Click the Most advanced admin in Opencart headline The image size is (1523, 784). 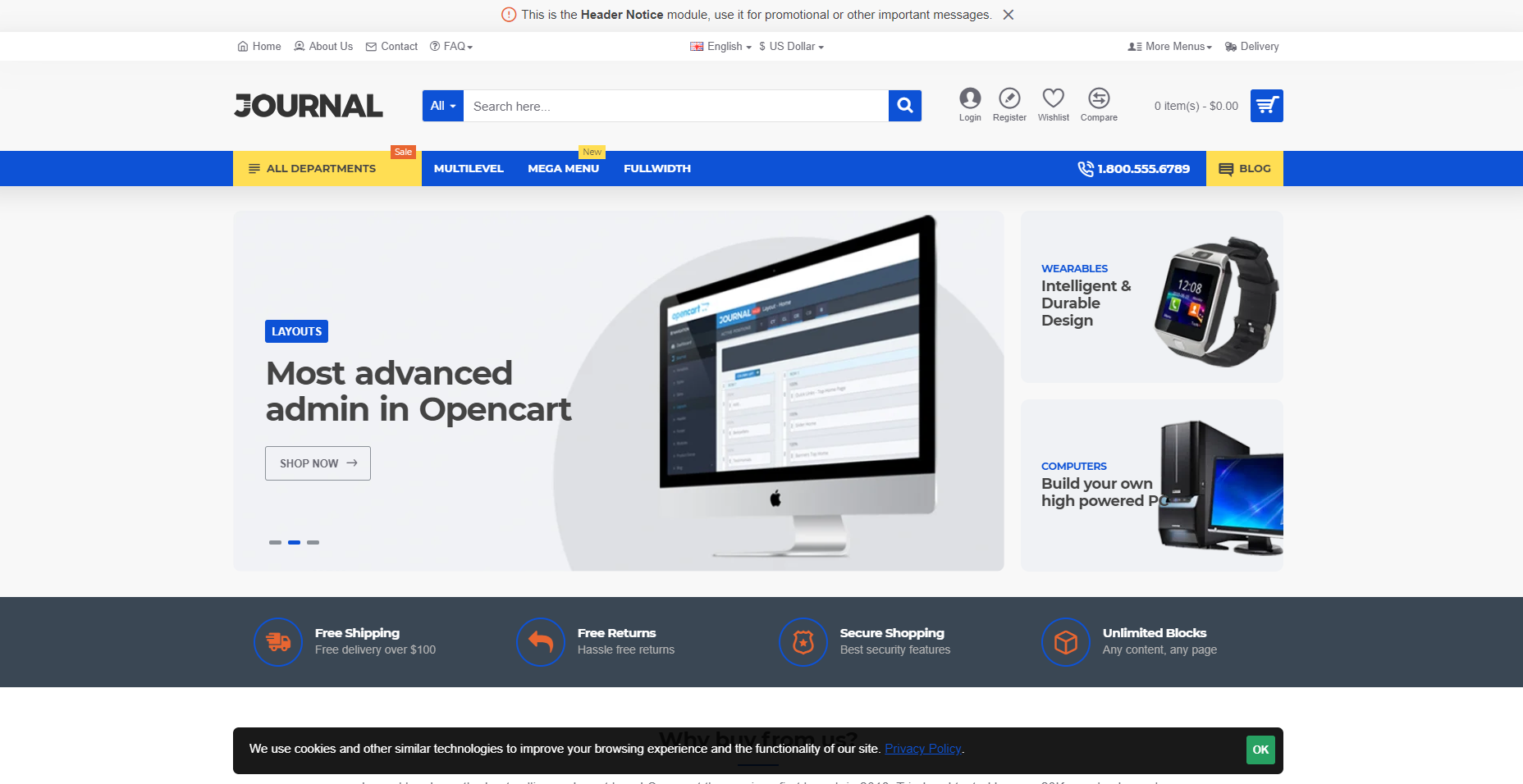pyautogui.click(x=418, y=391)
